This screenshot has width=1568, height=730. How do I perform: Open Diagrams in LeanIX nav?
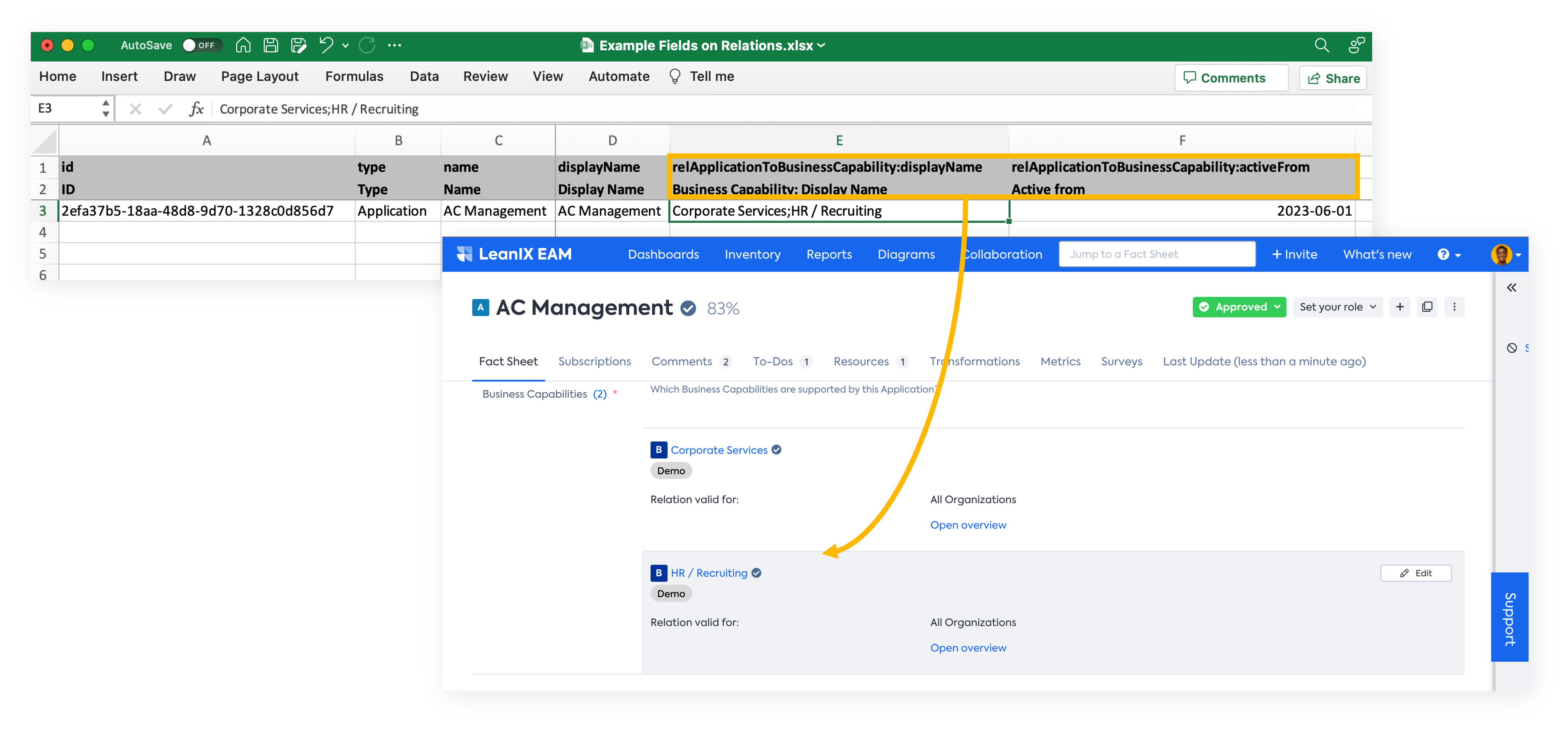point(906,255)
